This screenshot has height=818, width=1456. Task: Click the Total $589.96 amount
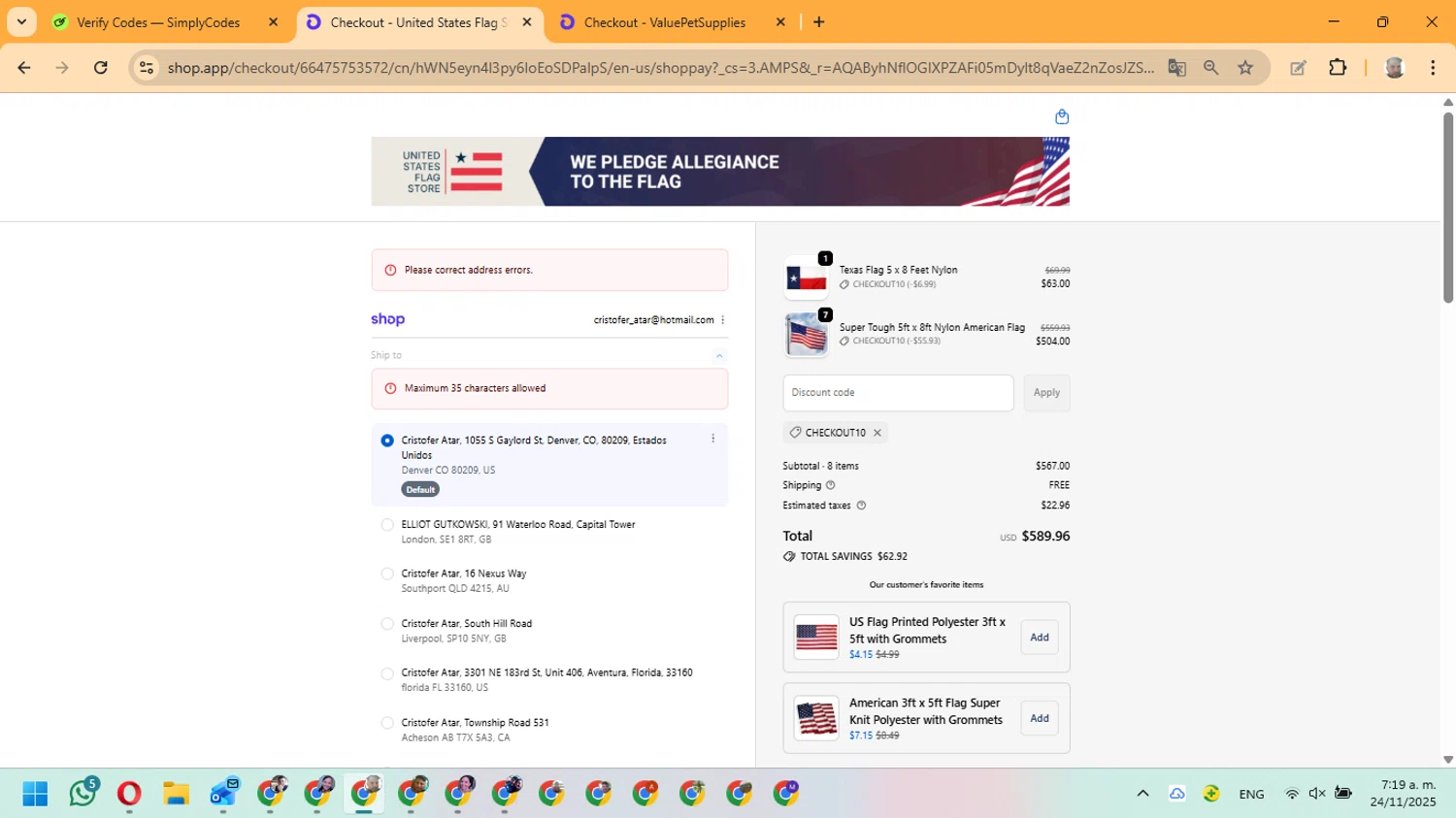(1045, 537)
